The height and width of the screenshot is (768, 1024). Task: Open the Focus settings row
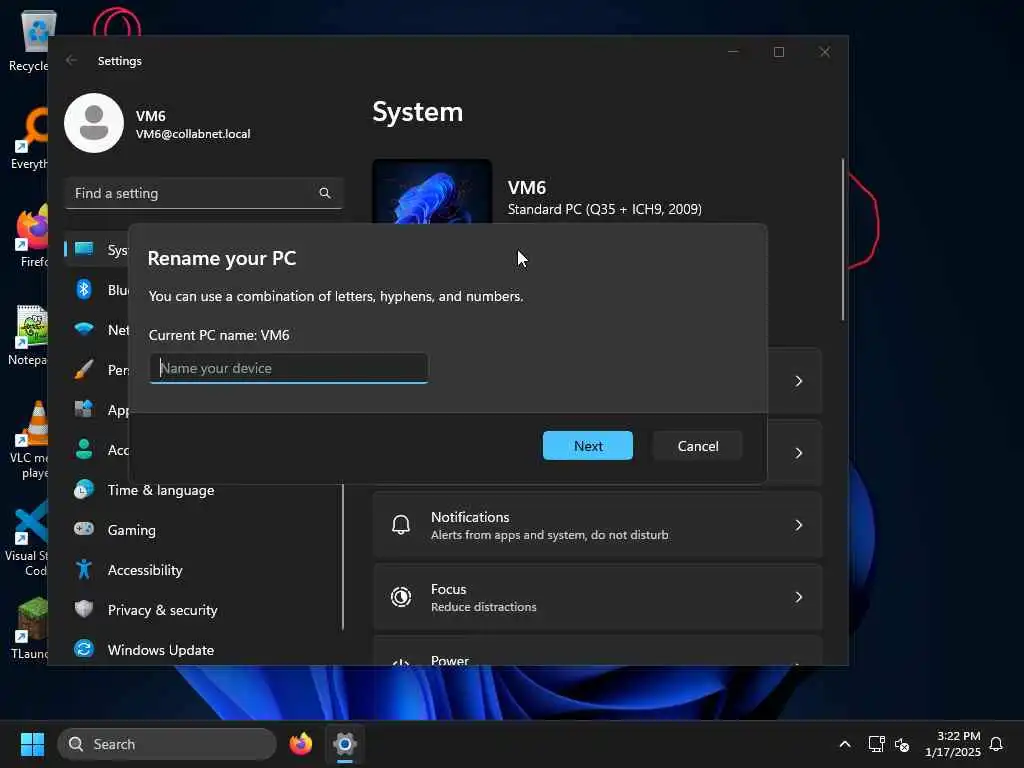coord(597,597)
